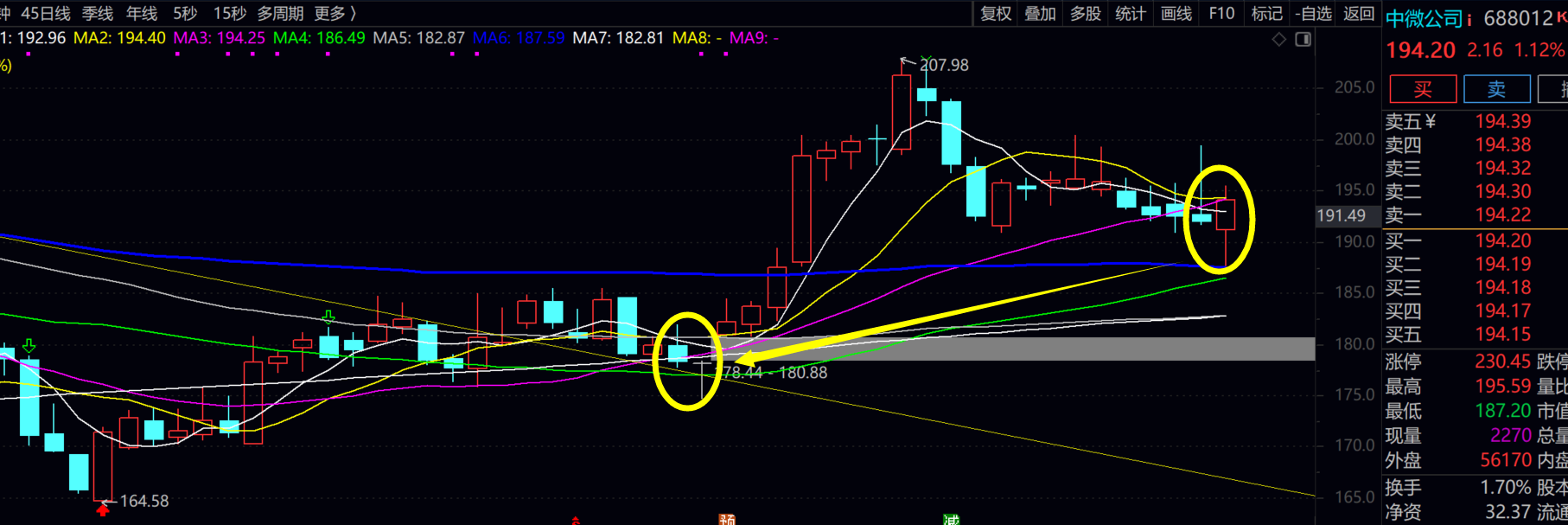1568x525 pixels.
Task: Click the green 减 marker at chart bottom
Action: point(951,519)
